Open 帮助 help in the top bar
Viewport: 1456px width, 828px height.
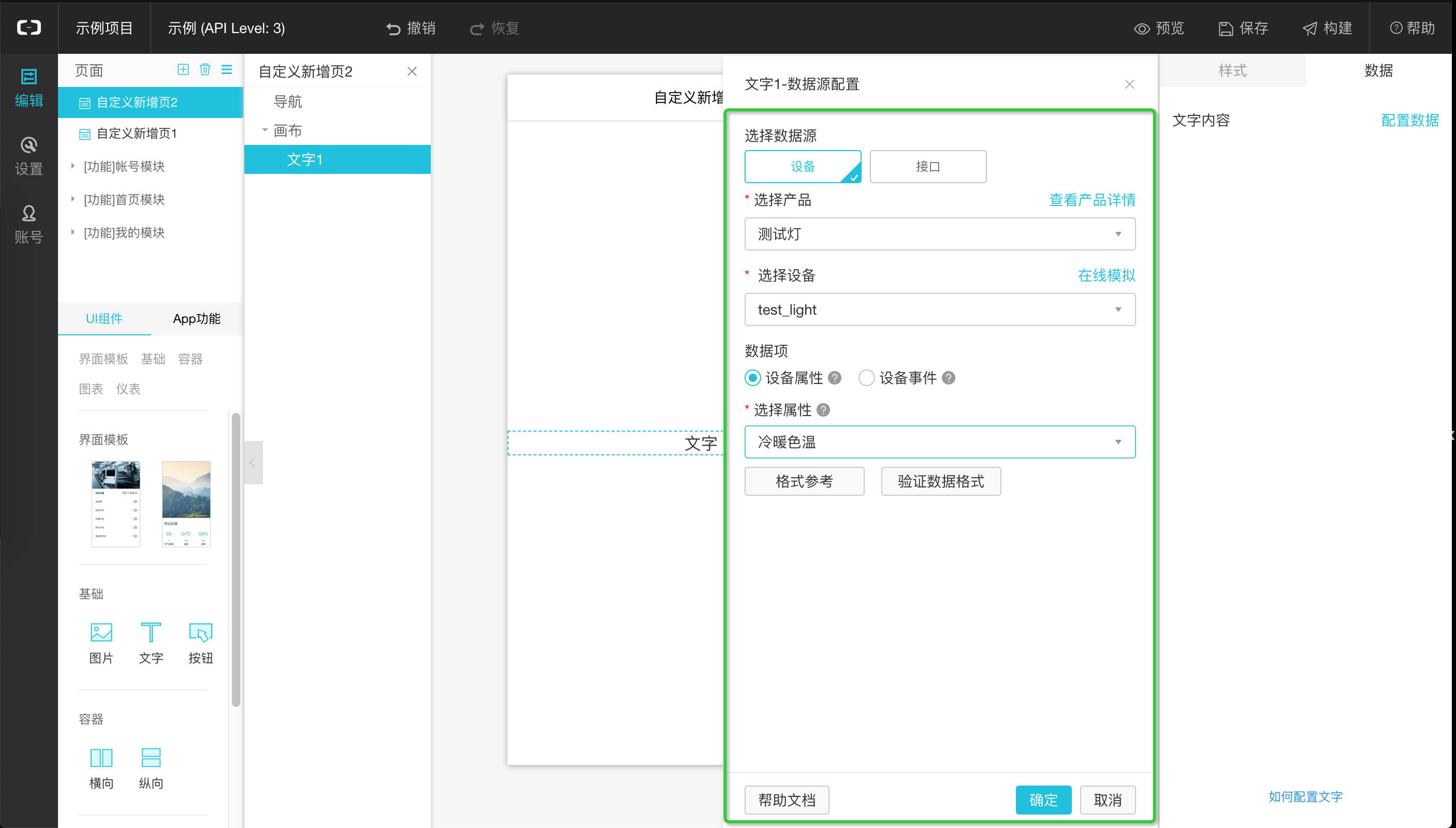(1412, 28)
